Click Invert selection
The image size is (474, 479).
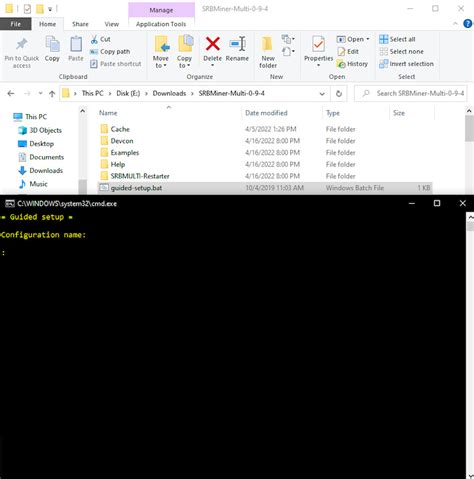tap(406, 64)
